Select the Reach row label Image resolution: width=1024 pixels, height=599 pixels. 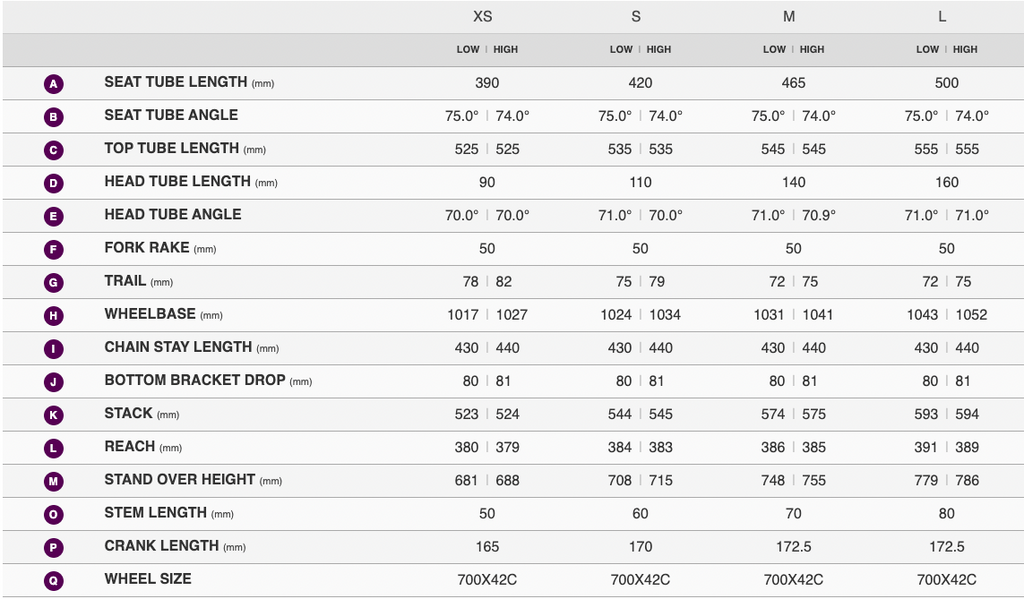tap(130, 446)
